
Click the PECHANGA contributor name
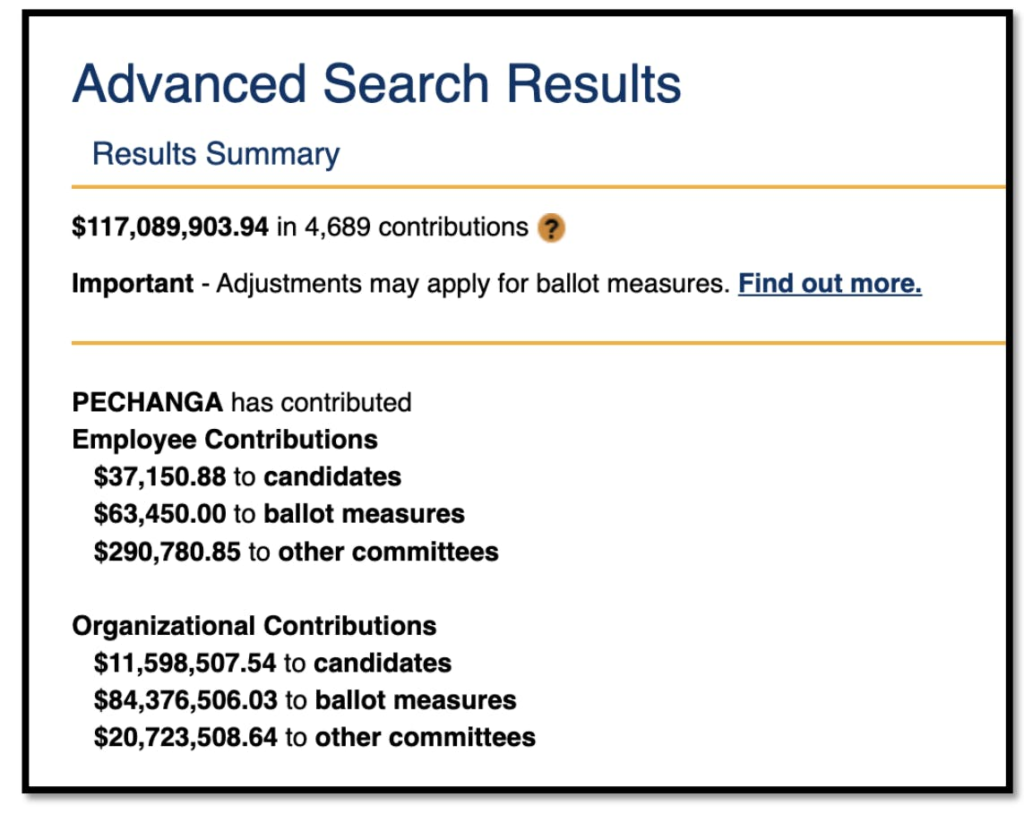coord(147,403)
